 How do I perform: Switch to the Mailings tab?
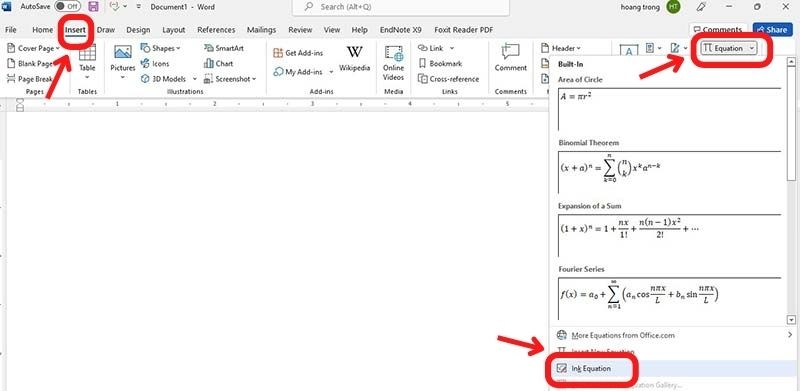(x=261, y=30)
